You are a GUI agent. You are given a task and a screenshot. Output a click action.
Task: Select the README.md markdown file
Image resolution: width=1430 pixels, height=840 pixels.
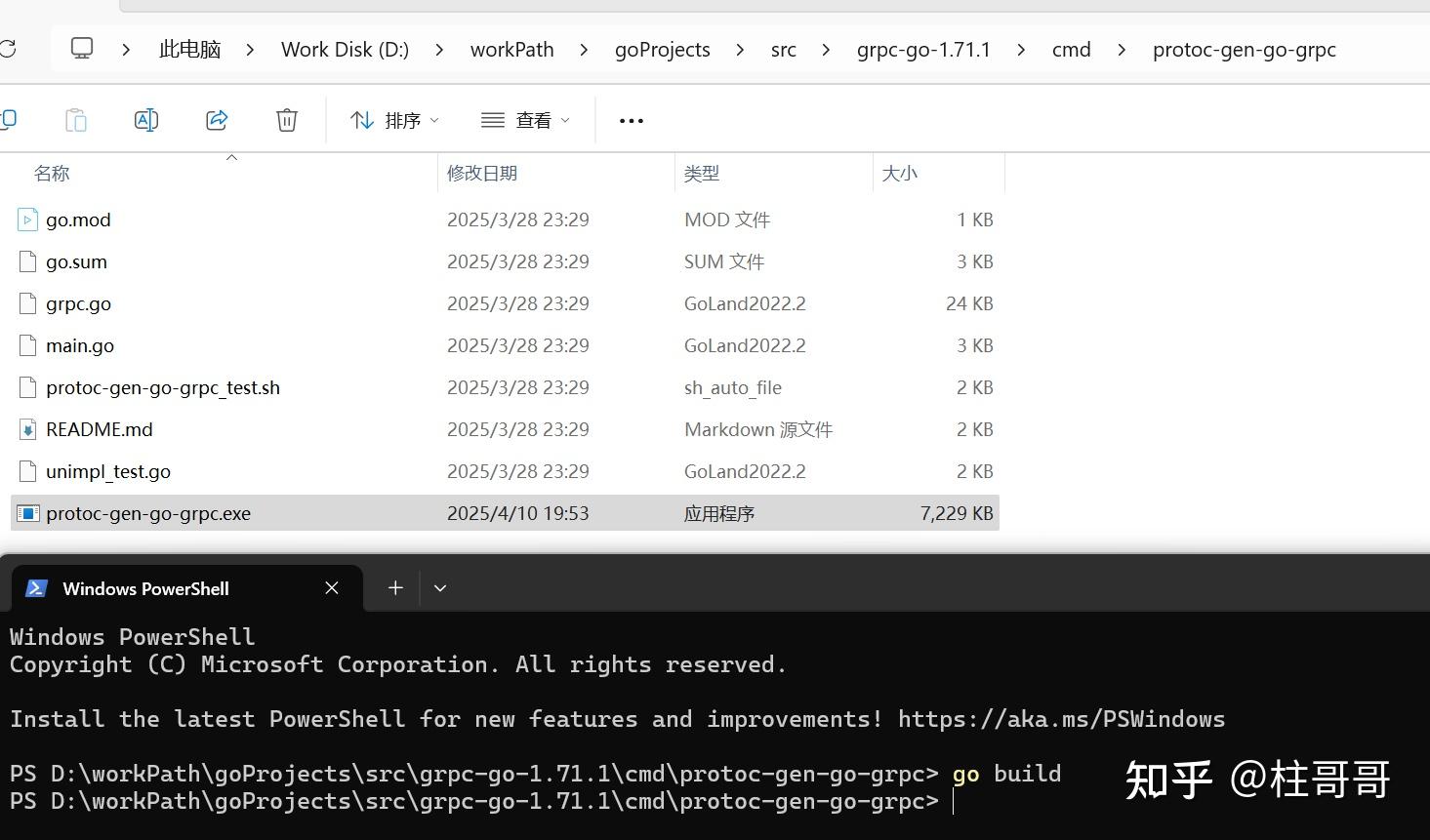[x=99, y=429]
